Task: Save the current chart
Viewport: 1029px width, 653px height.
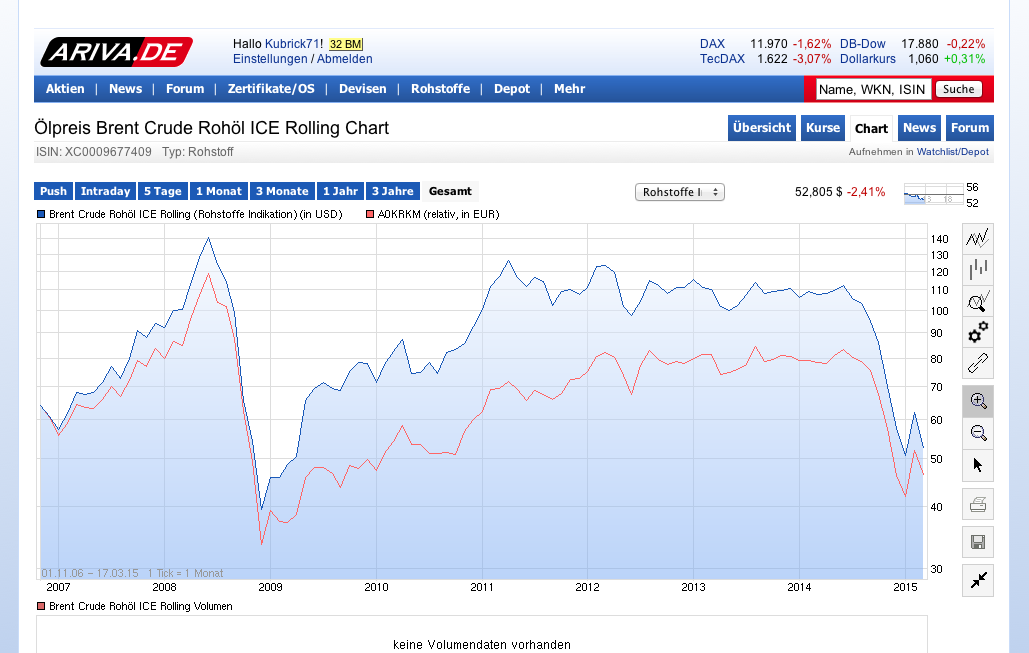Action: coord(977,541)
